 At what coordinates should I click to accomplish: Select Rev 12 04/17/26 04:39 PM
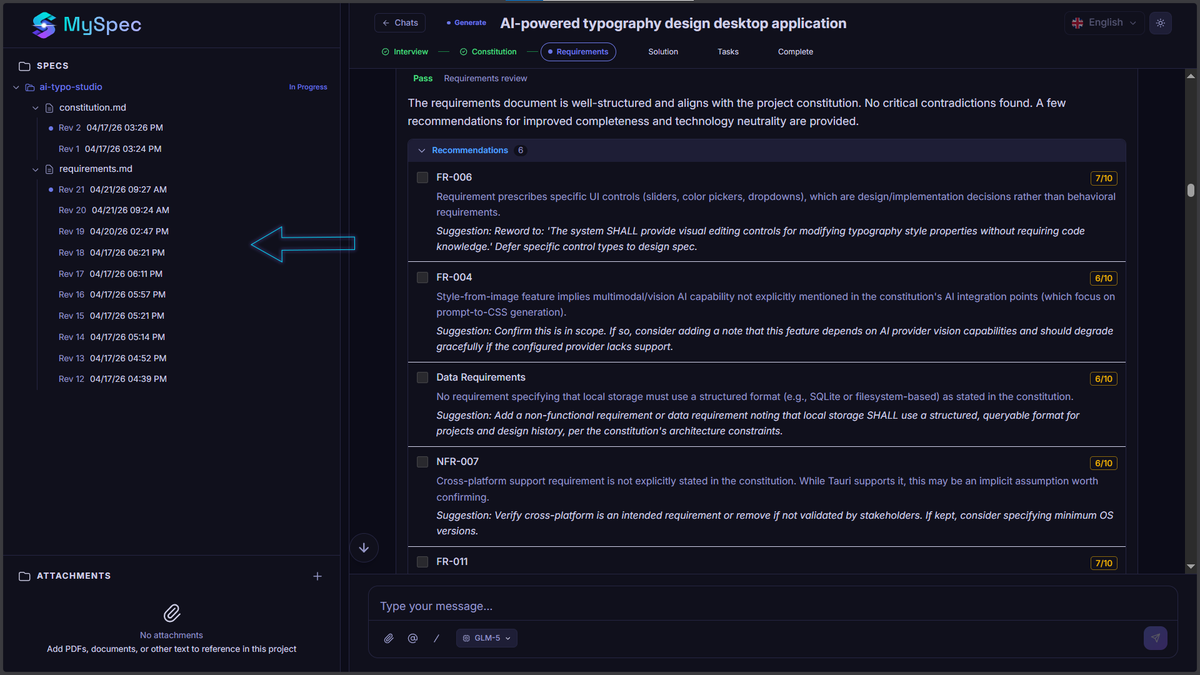(112, 379)
